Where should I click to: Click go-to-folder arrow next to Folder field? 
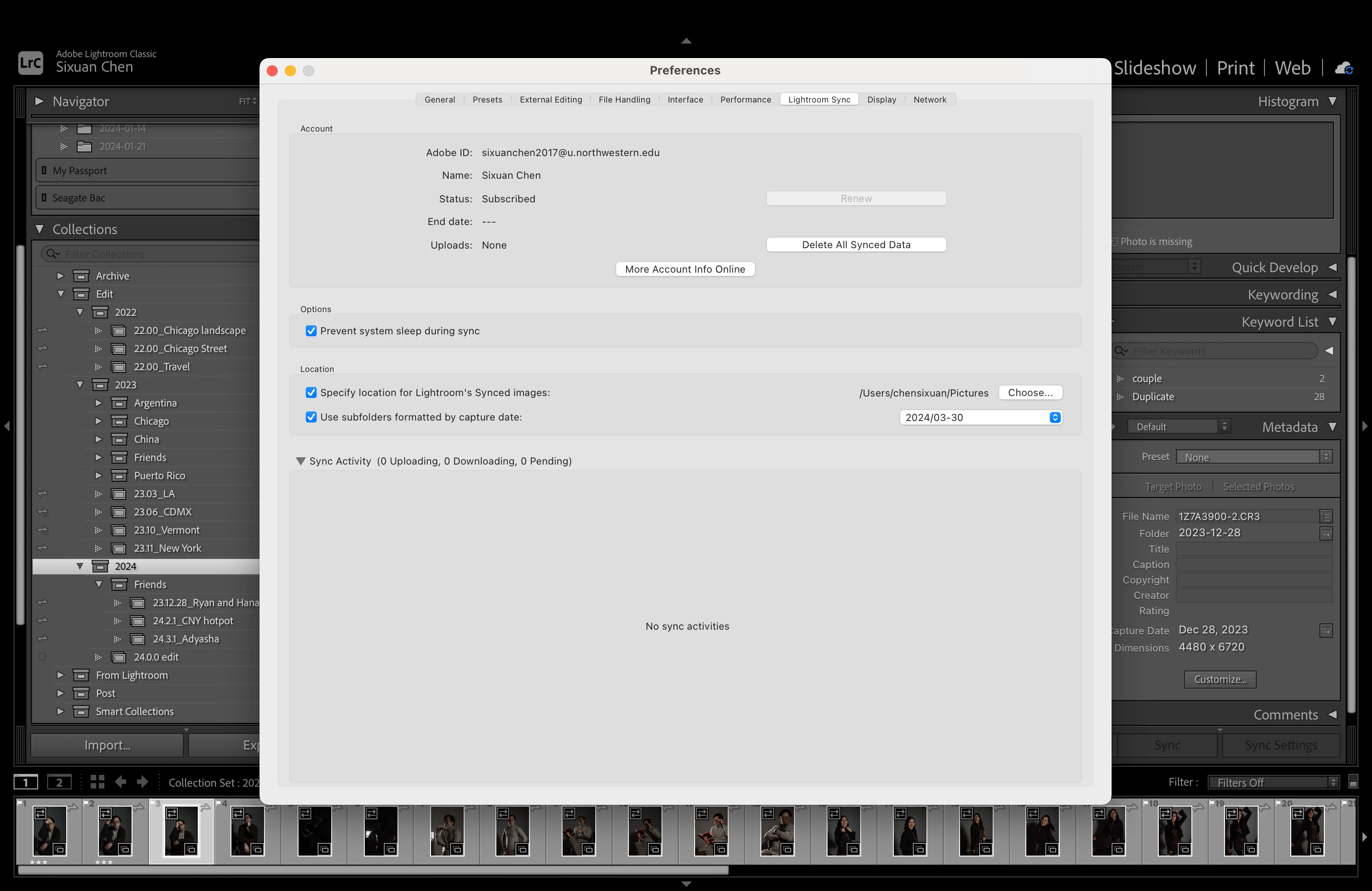tap(1325, 534)
